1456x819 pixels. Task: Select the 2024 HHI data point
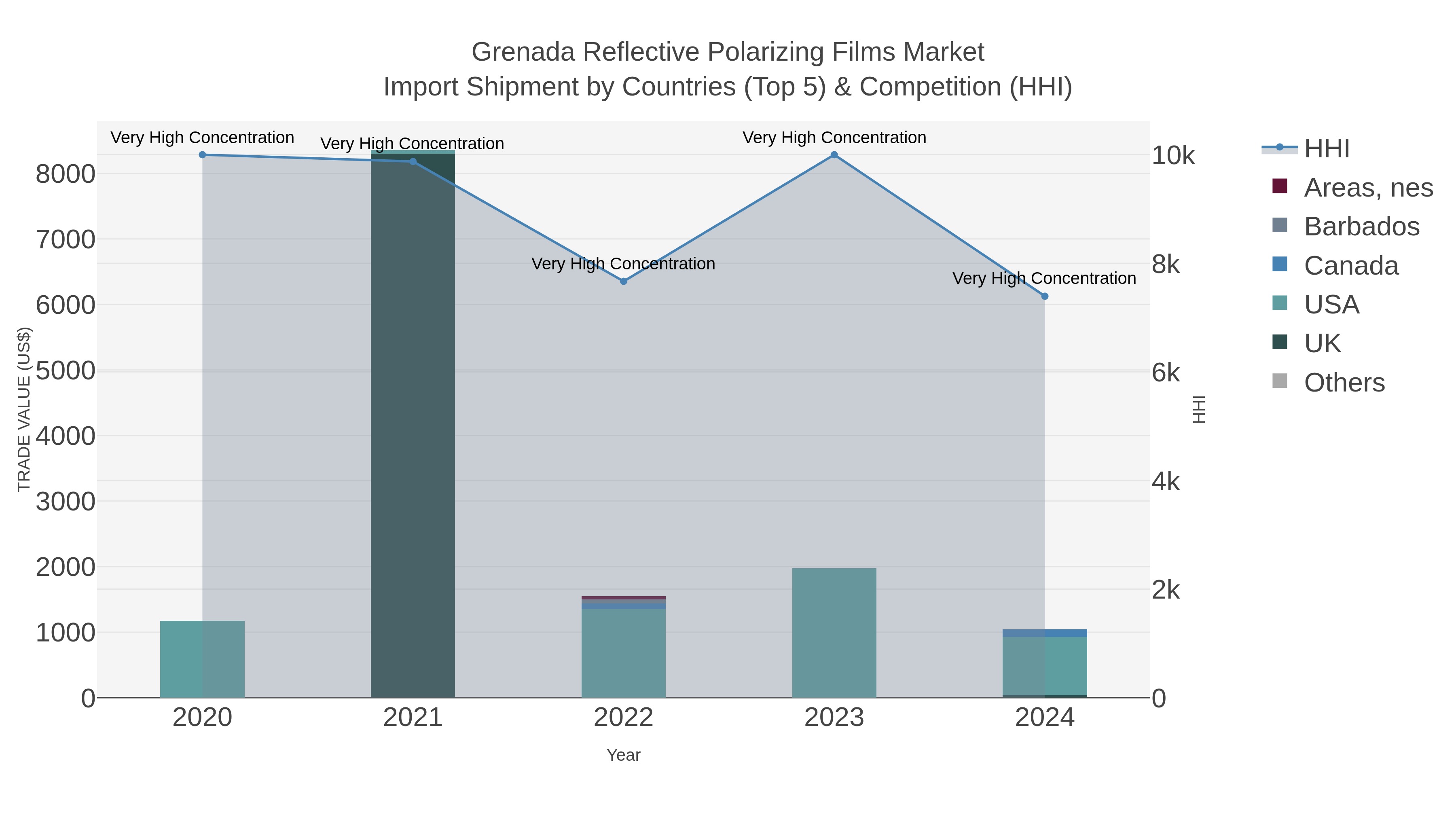tap(1045, 296)
